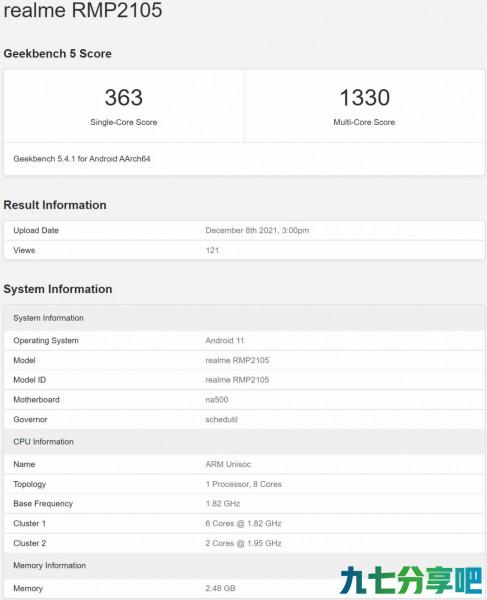Click the System Information table header
Viewport: 487px width, 600px height.
[x=48, y=318]
